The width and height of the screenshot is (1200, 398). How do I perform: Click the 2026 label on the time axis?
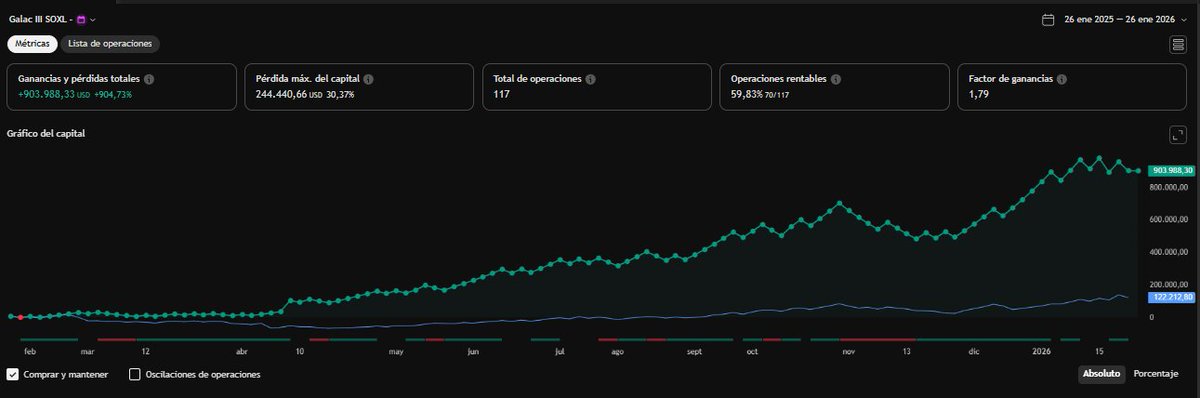pyautogui.click(x=1041, y=351)
